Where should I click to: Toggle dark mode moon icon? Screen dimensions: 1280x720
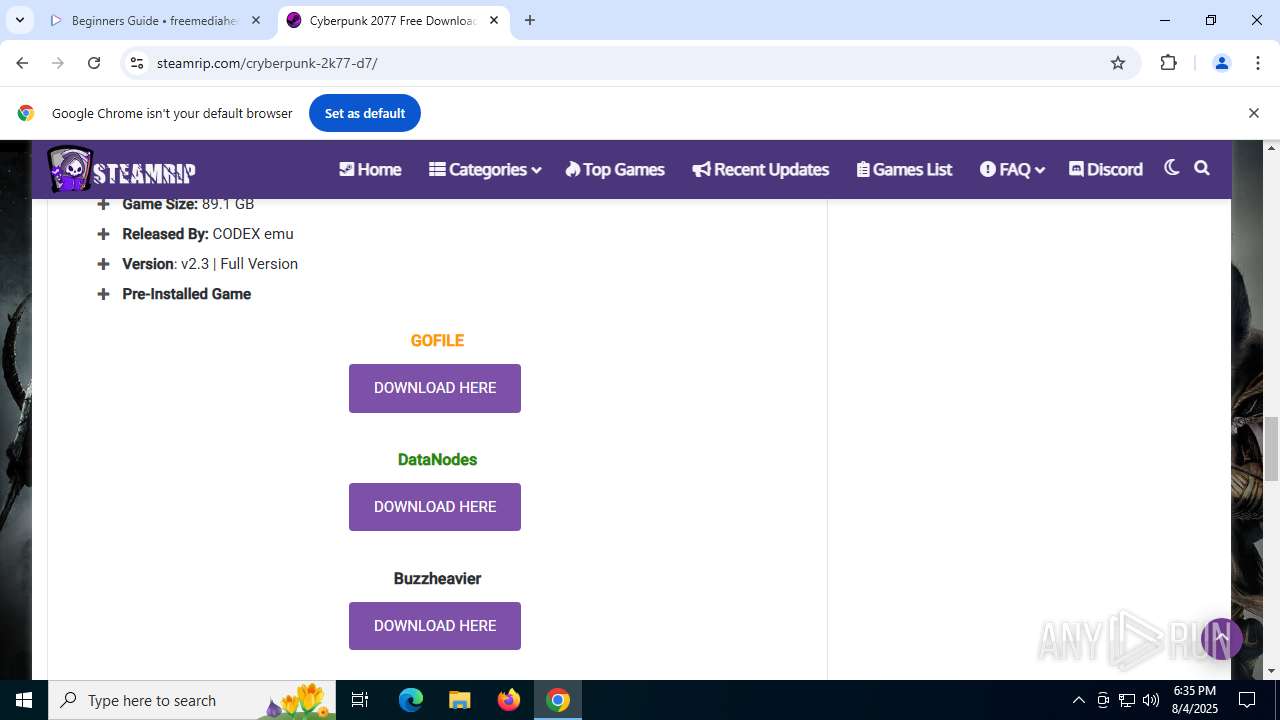tap(1171, 168)
